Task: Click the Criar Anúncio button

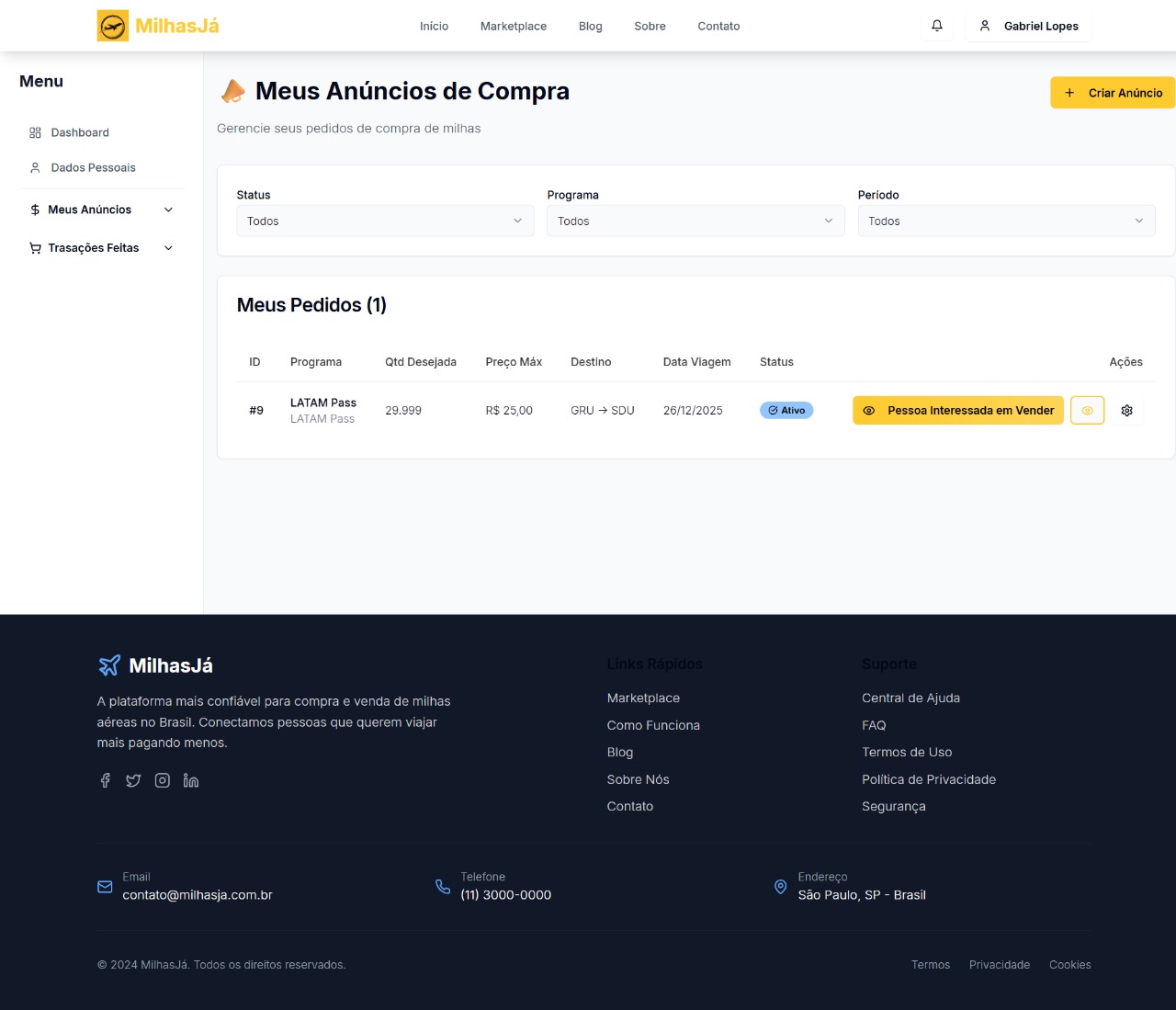Action: tap(1113, 93)
